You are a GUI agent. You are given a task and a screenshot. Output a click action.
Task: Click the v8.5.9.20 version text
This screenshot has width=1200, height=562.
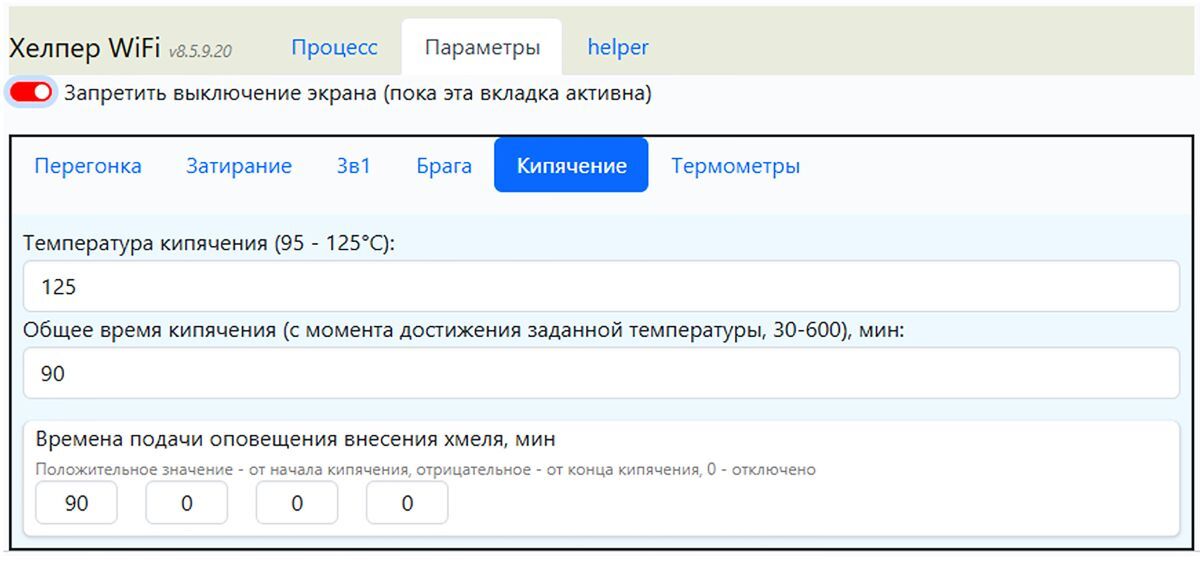[x=200, y=51]
